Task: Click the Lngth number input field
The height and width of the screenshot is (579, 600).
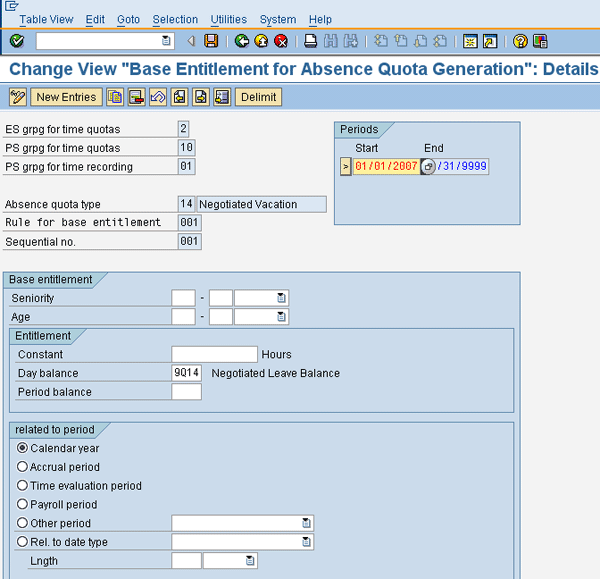Action: tap(186, 561)
